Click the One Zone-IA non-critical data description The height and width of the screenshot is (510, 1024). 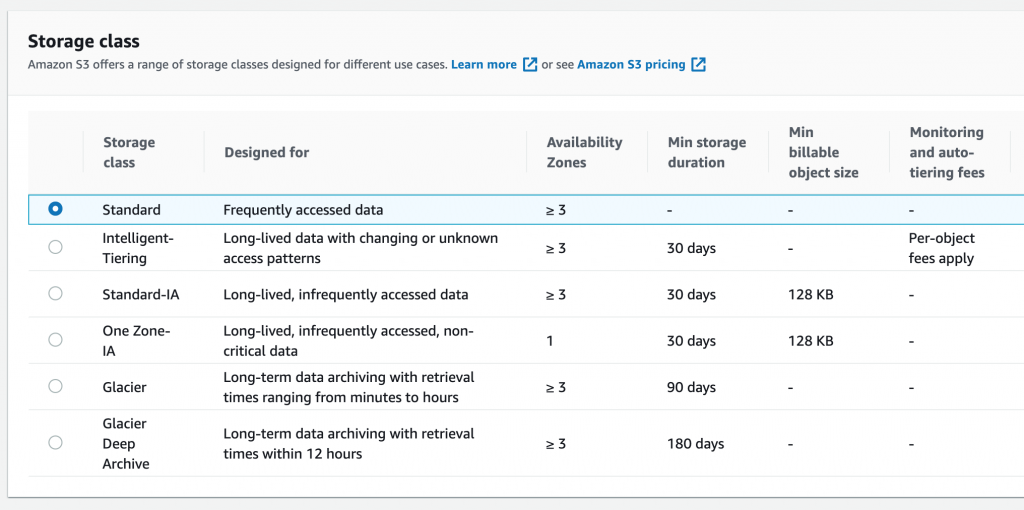(x=348, y=341)
